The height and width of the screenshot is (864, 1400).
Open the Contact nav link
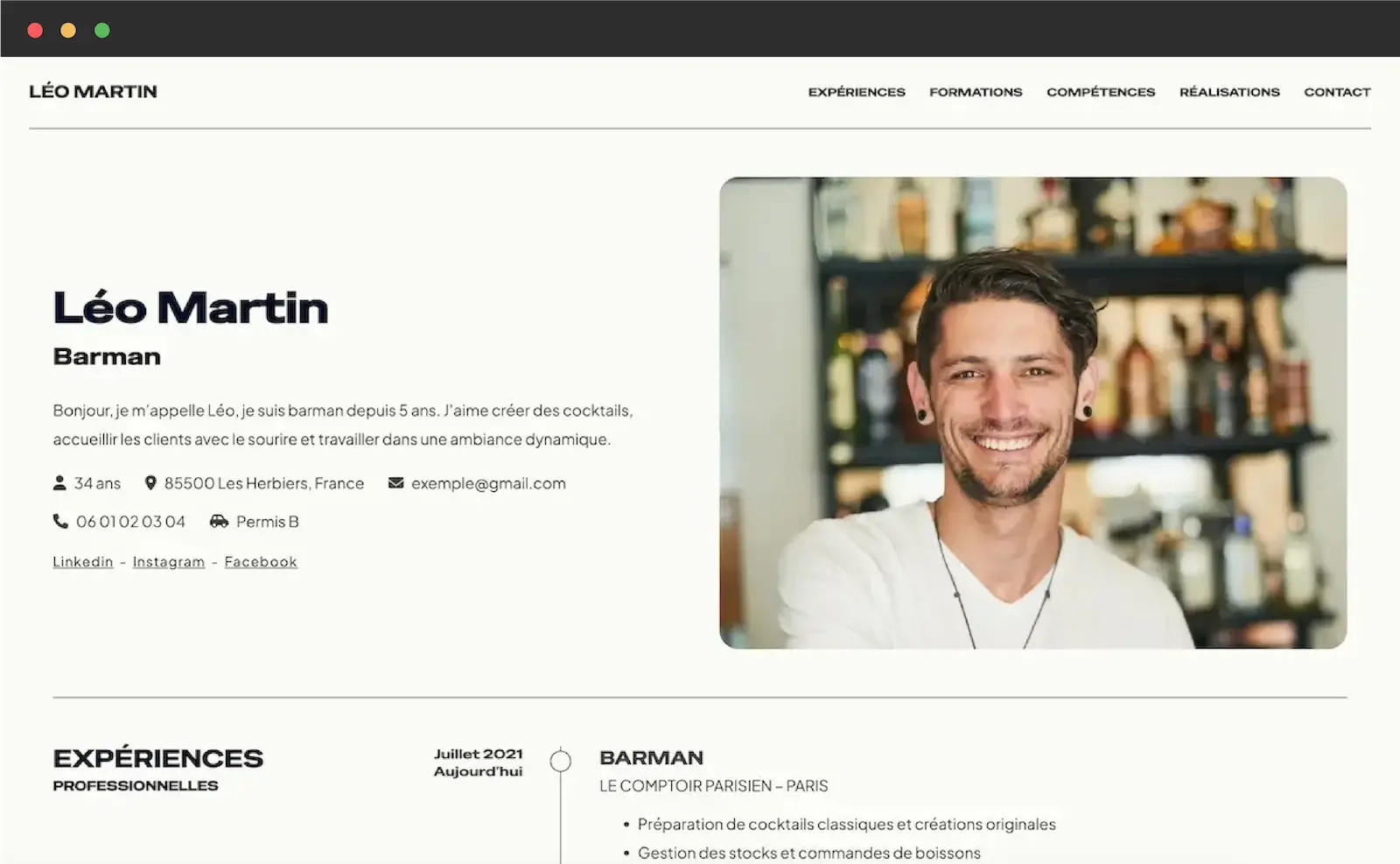point(1337,92)
